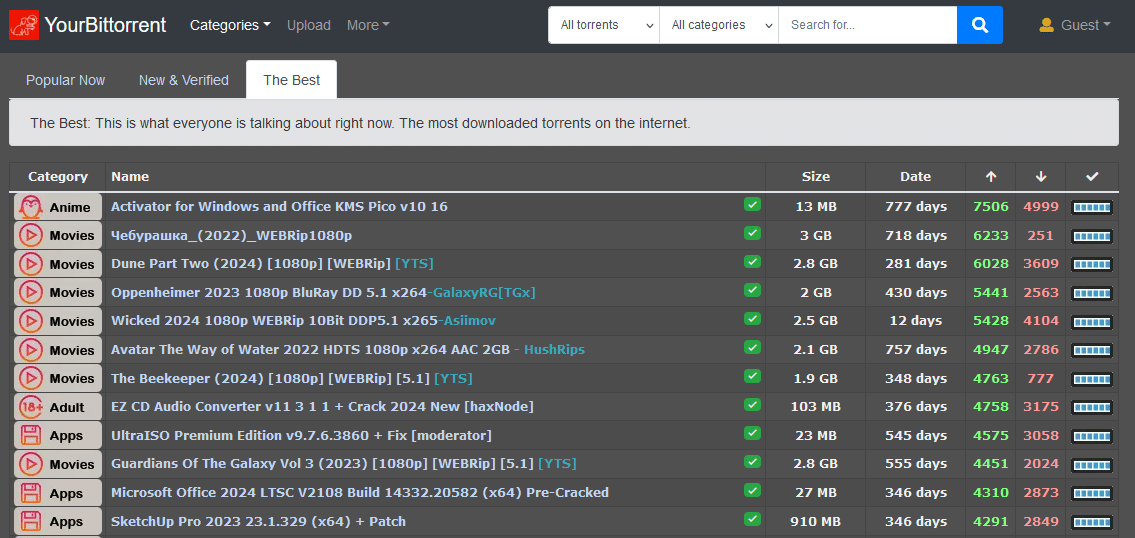Open Activator for Windows and Office KMS Pico torrent
This screenshot has width=1135, height=538.
click(x=279, y=206)
